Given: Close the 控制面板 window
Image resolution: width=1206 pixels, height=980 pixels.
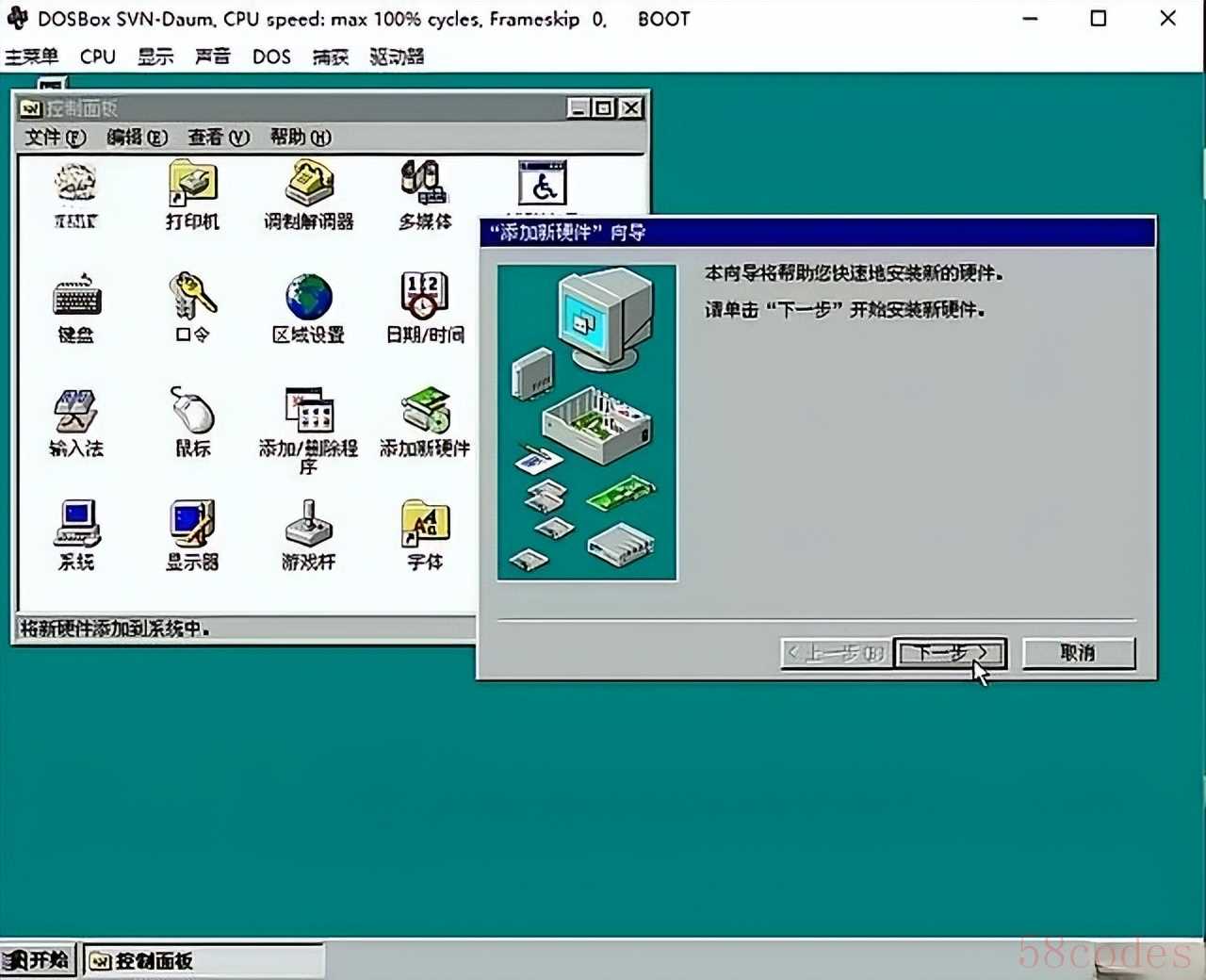Looking at the screenshot, I should coord(631,108).
